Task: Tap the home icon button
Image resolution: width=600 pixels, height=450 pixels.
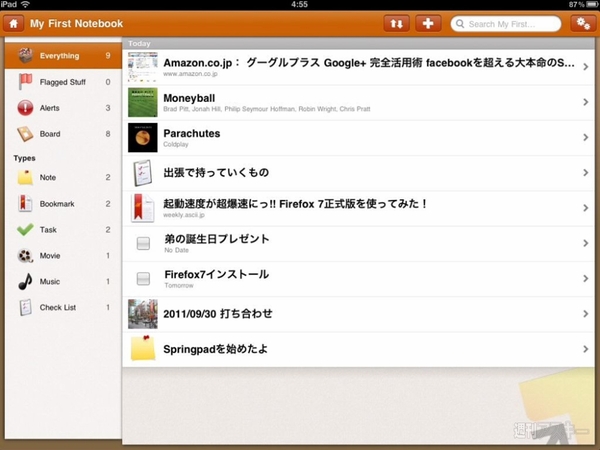Action: 13,24
